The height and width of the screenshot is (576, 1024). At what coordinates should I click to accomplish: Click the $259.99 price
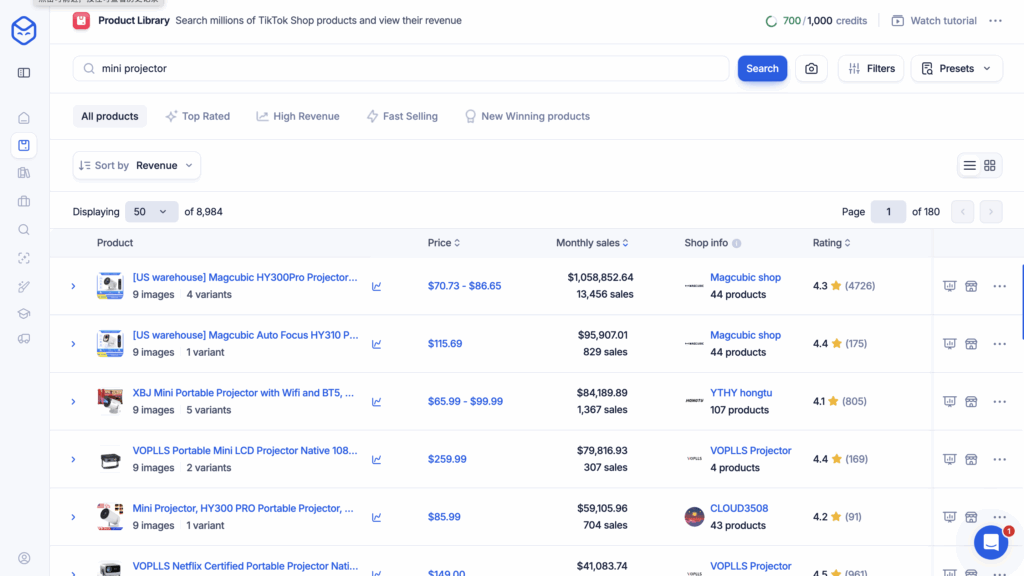(447, 459)
